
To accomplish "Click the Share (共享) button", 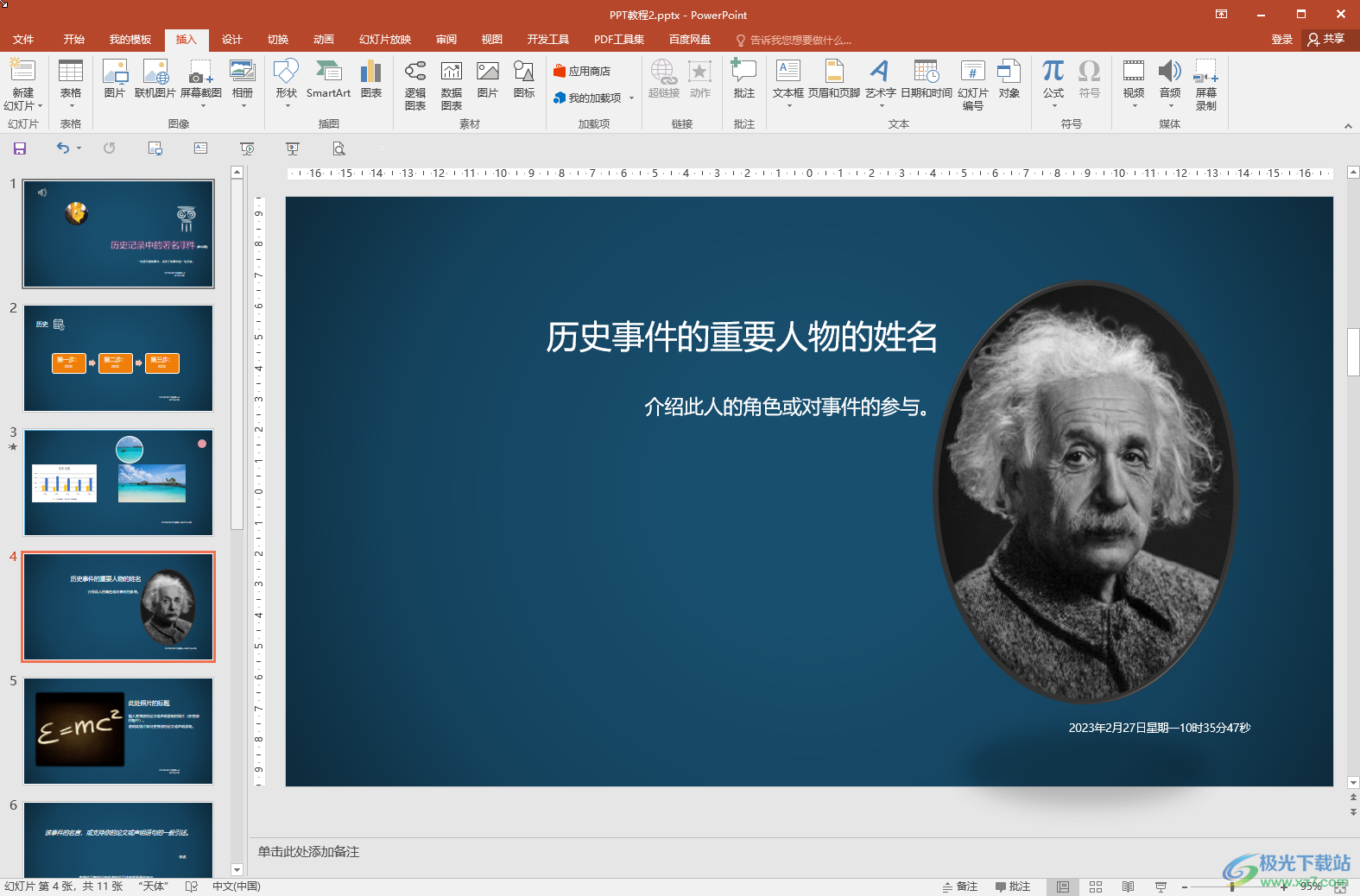I will click(x=1327, y=39).
